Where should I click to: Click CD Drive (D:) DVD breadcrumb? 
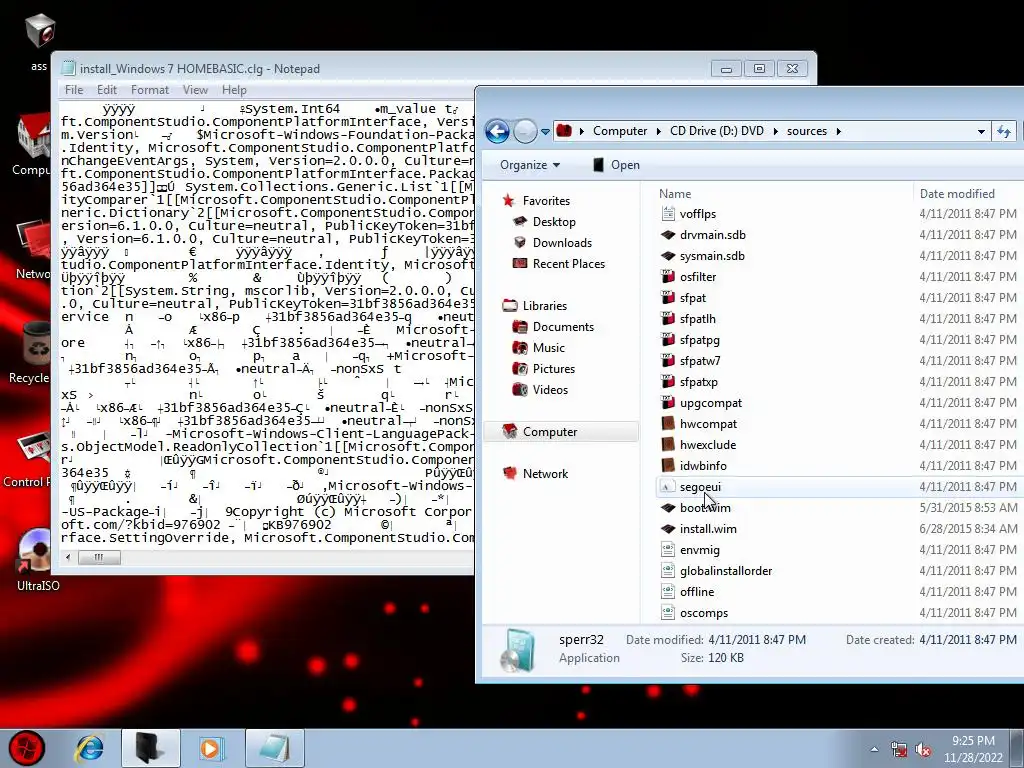[x=716, y=131]
